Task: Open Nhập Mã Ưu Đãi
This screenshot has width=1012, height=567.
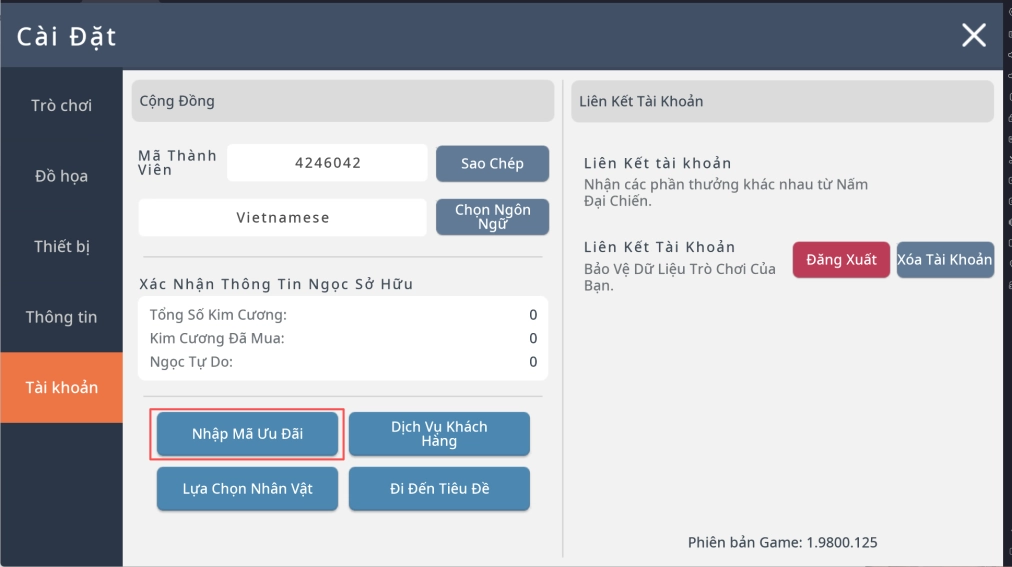Action: [247, 434]
